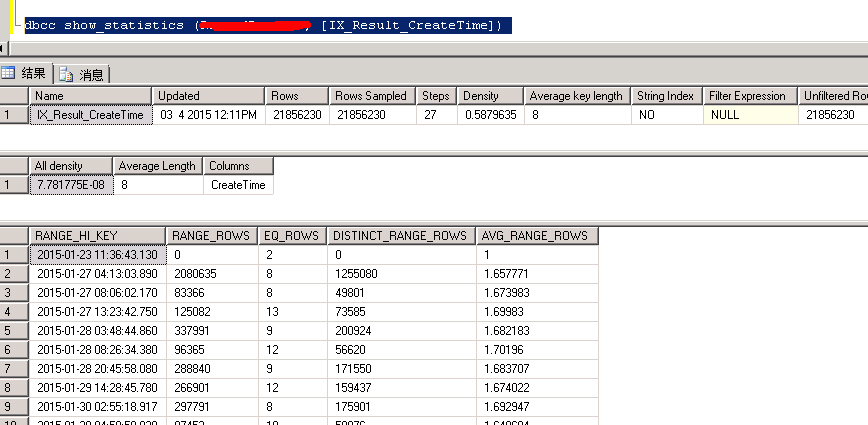The width and height of the screenshot is (868, 425).
Task: Click the highlighted dbcc show_statistics query line
Action: coord(268,25)
